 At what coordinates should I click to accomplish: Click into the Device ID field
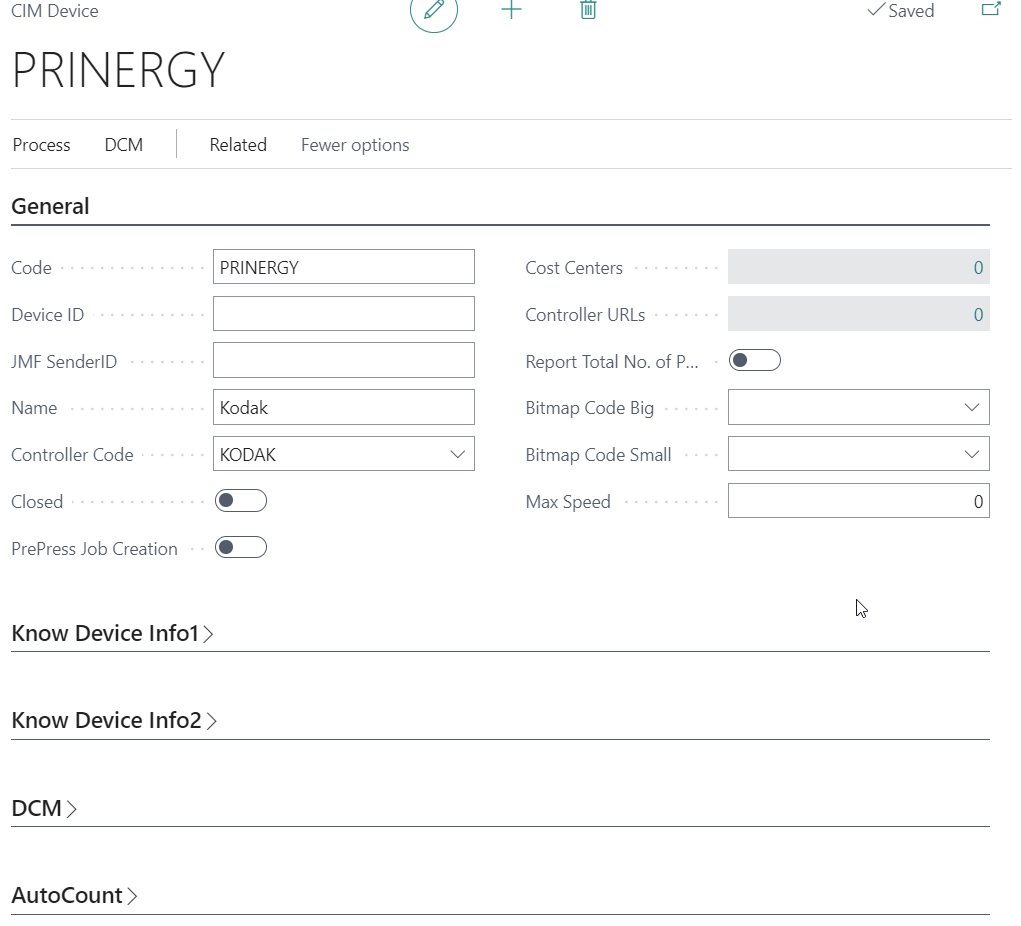(343, 314)
